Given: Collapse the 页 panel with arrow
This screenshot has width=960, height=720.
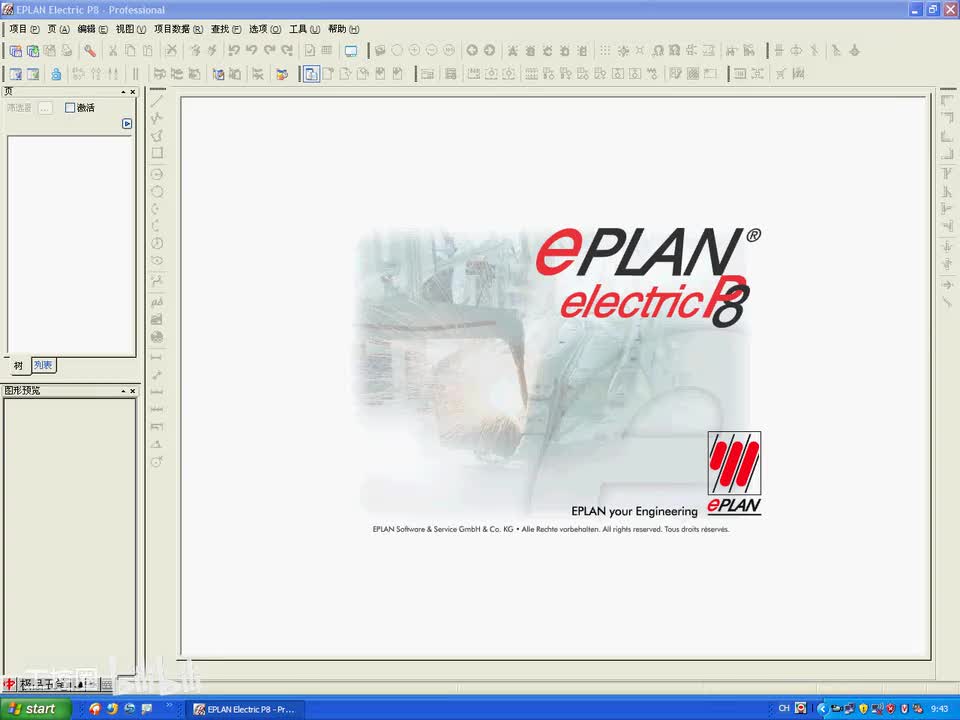Looking at the screenshot, I should 123,92.
